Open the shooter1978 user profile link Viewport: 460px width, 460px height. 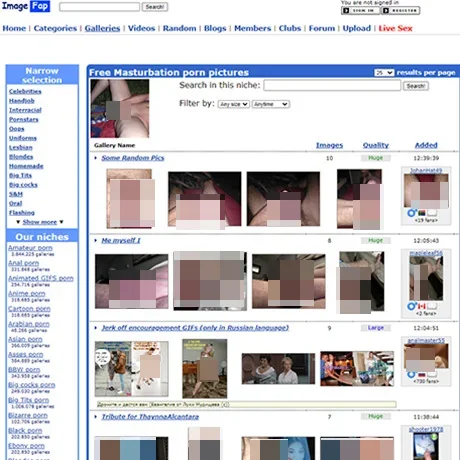(426, 429)
